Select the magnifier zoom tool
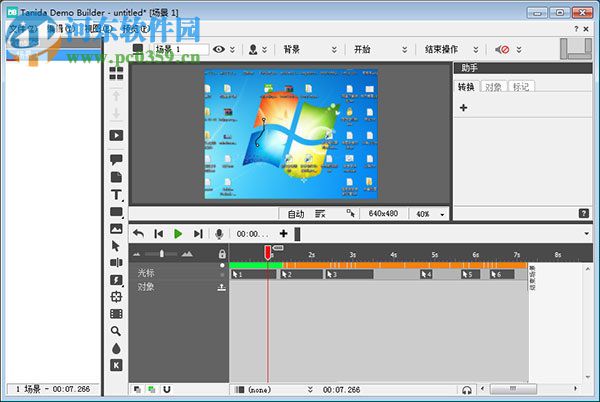 tap(116, 331)
